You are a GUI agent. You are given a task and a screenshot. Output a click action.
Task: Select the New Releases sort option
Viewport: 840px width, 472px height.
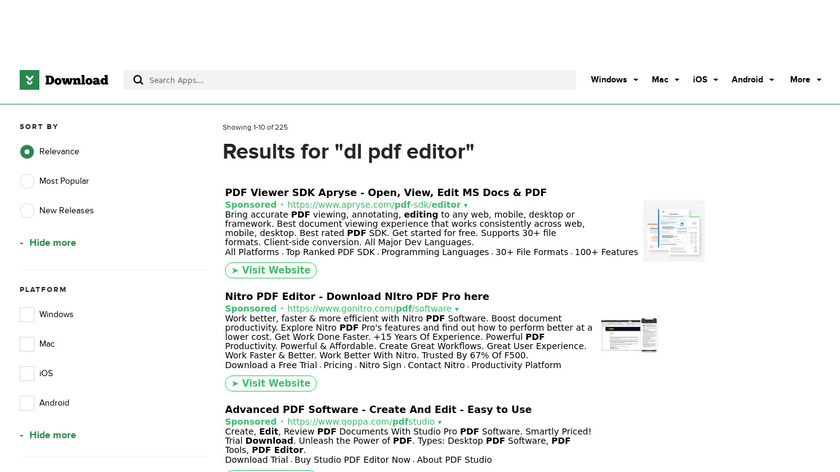(27, 211)
